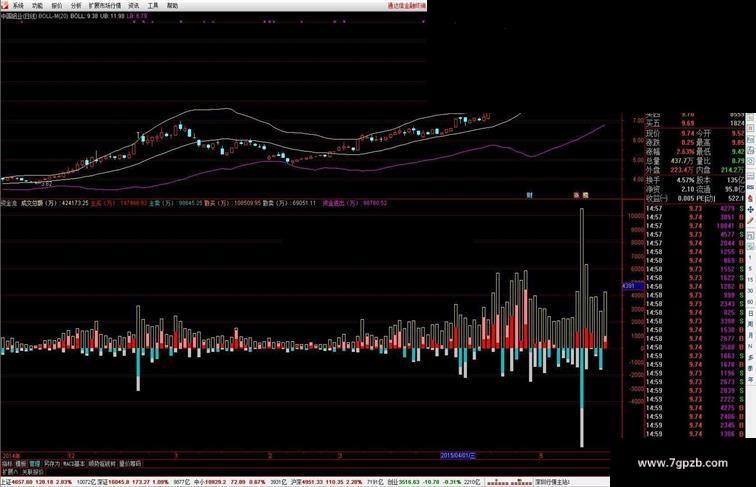Switch to yearly 年 period

pyautogui.click(x=751, y=379)
